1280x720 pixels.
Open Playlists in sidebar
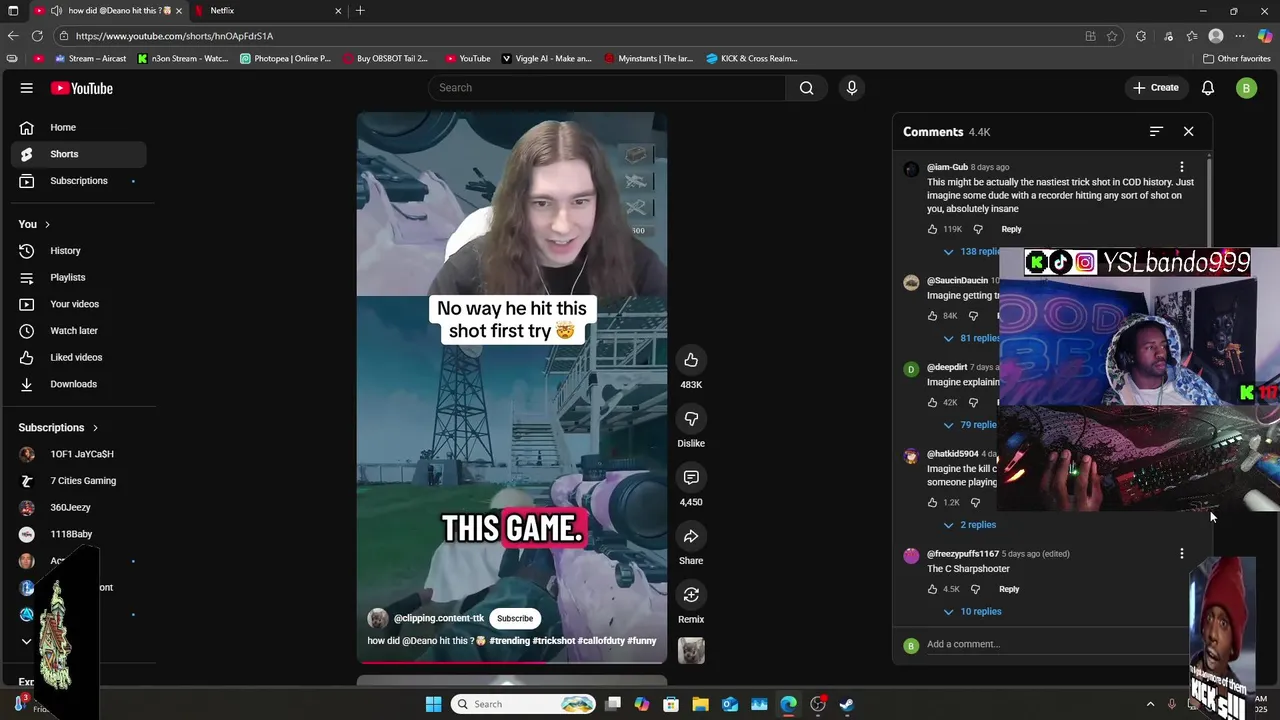[78, 277]
